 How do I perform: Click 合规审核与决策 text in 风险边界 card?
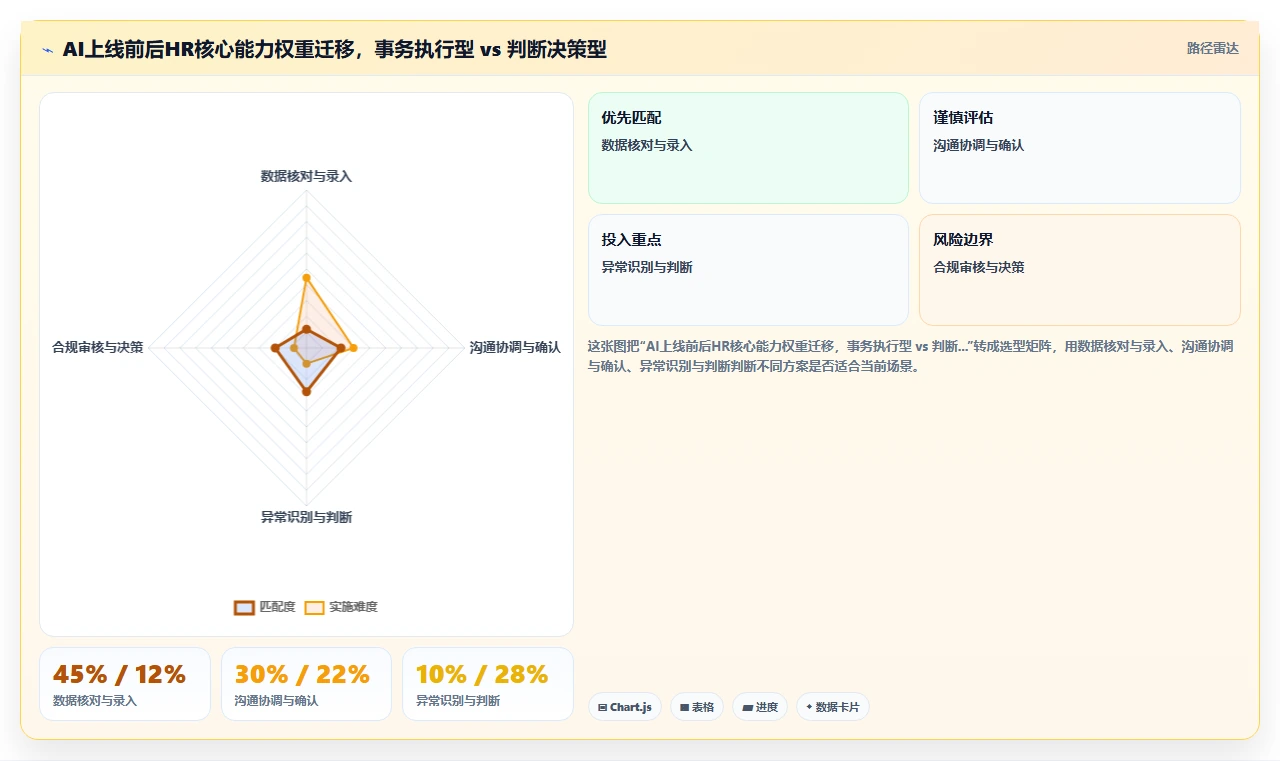click(979, 267)
